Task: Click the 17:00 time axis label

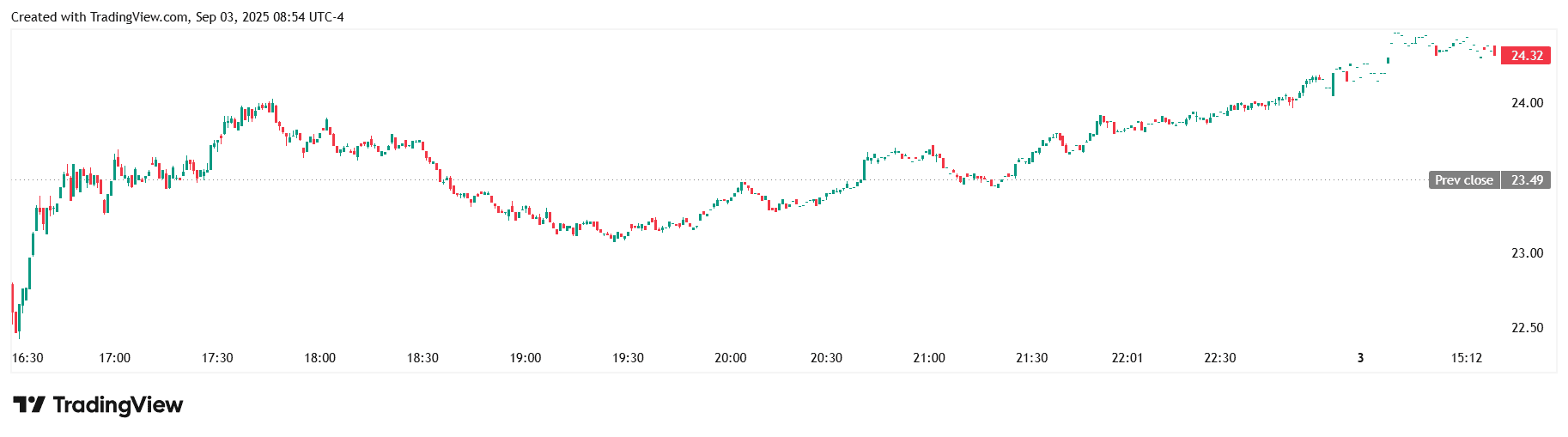Action: tap(114, 358)
